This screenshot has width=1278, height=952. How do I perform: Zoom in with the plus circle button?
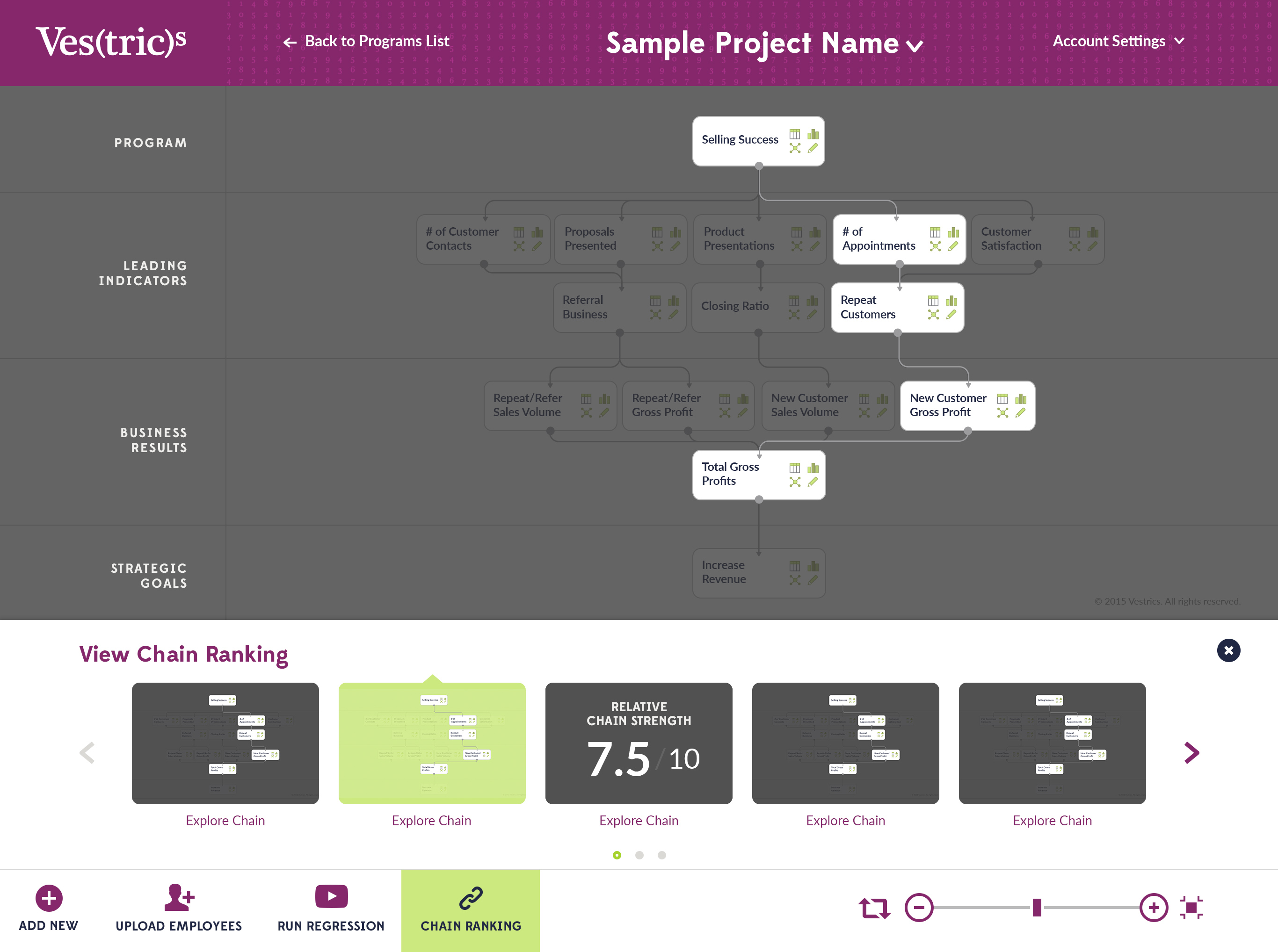click(1154, 908)
